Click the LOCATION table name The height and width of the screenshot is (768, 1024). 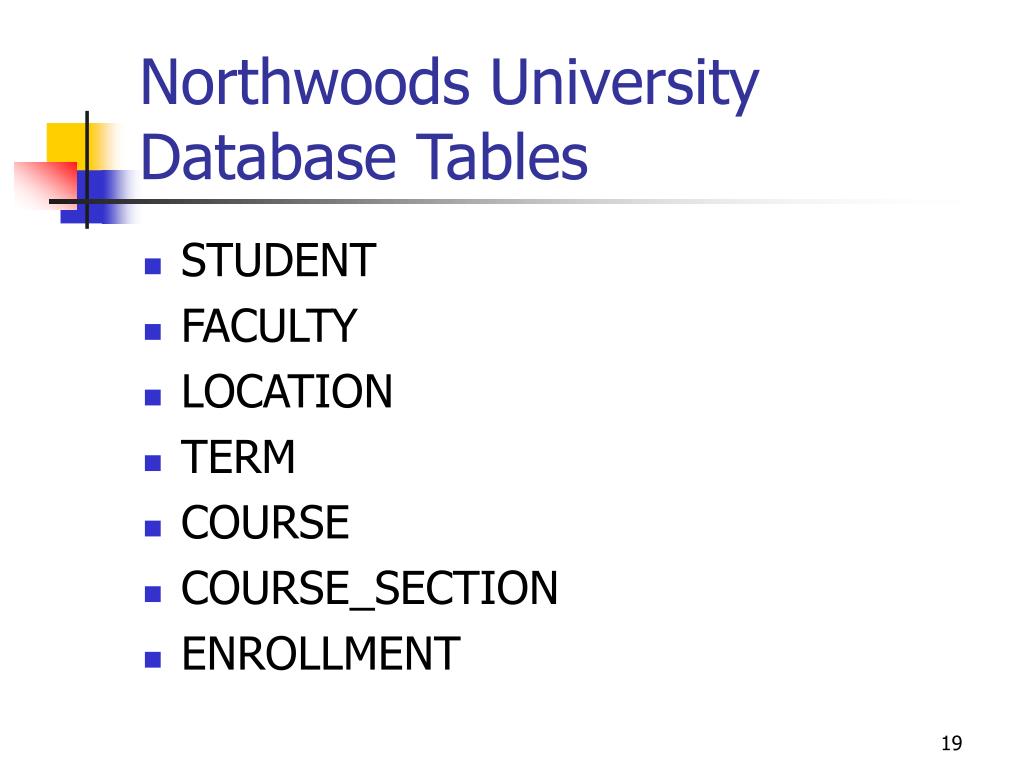point(287,391)
